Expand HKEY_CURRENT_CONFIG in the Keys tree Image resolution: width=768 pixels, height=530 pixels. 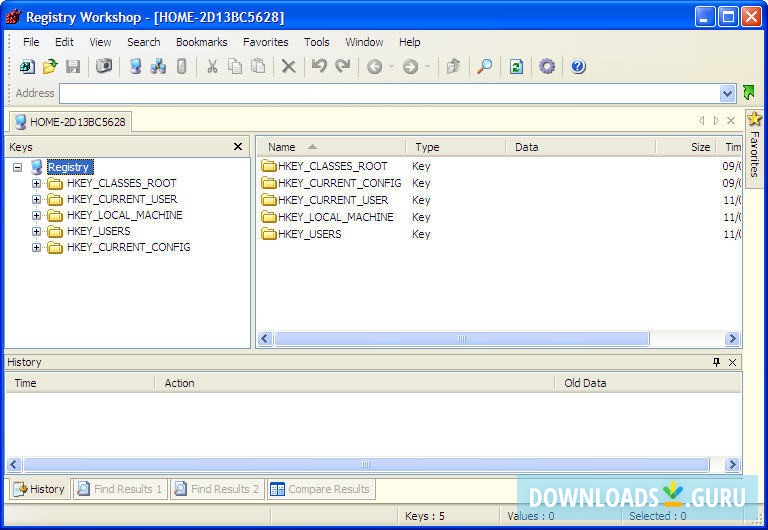tap(36, 247)
